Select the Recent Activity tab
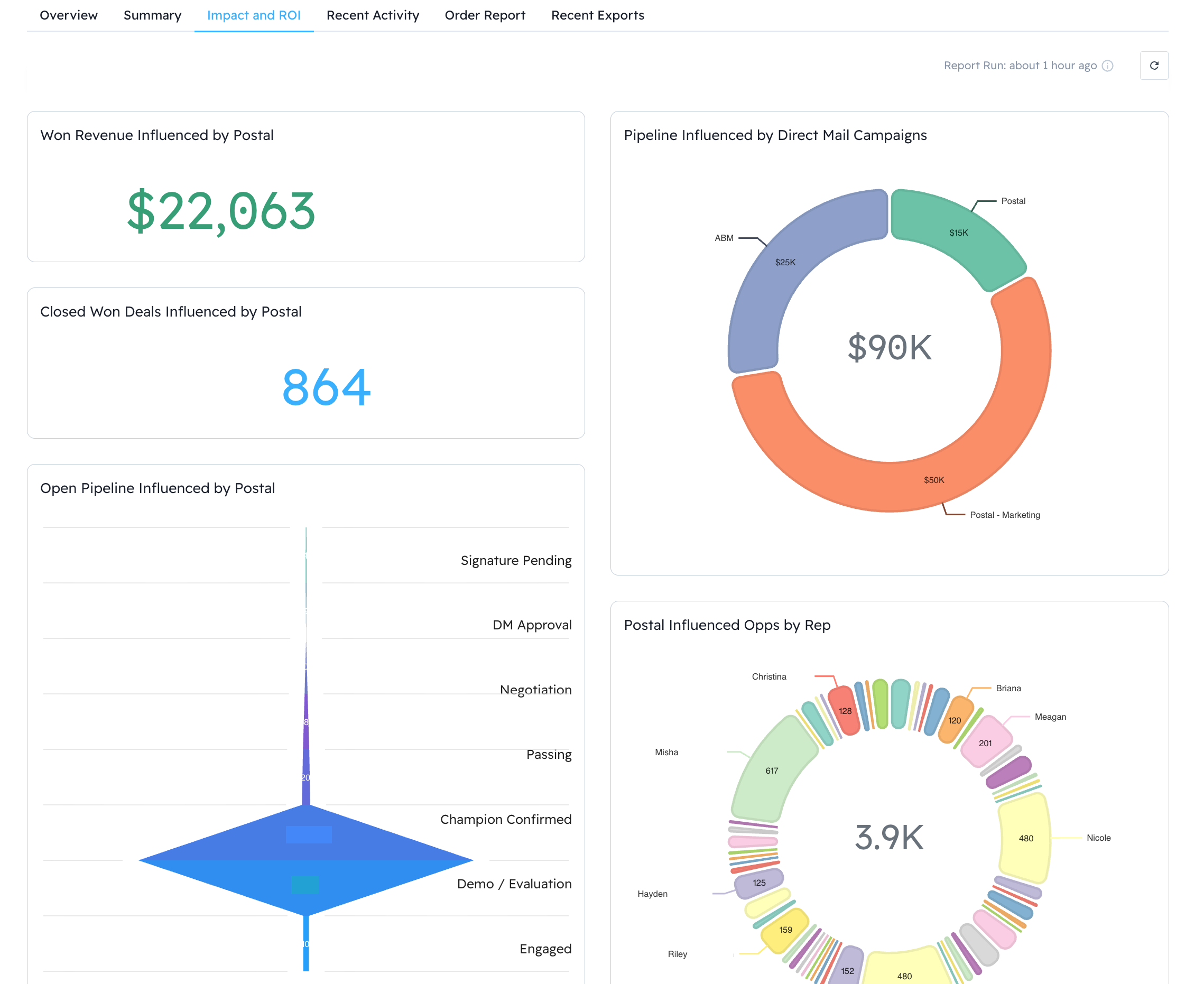Screen dimensions: 1204x984 coord(373,15)
